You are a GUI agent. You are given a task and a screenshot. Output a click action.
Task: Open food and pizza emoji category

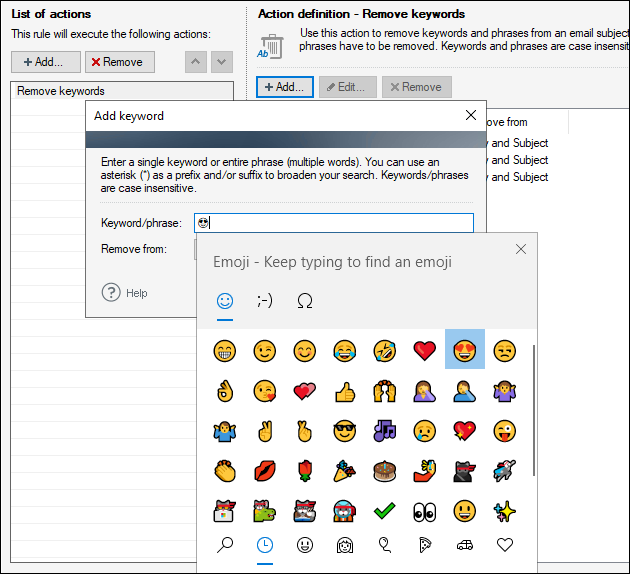(424, 545)
